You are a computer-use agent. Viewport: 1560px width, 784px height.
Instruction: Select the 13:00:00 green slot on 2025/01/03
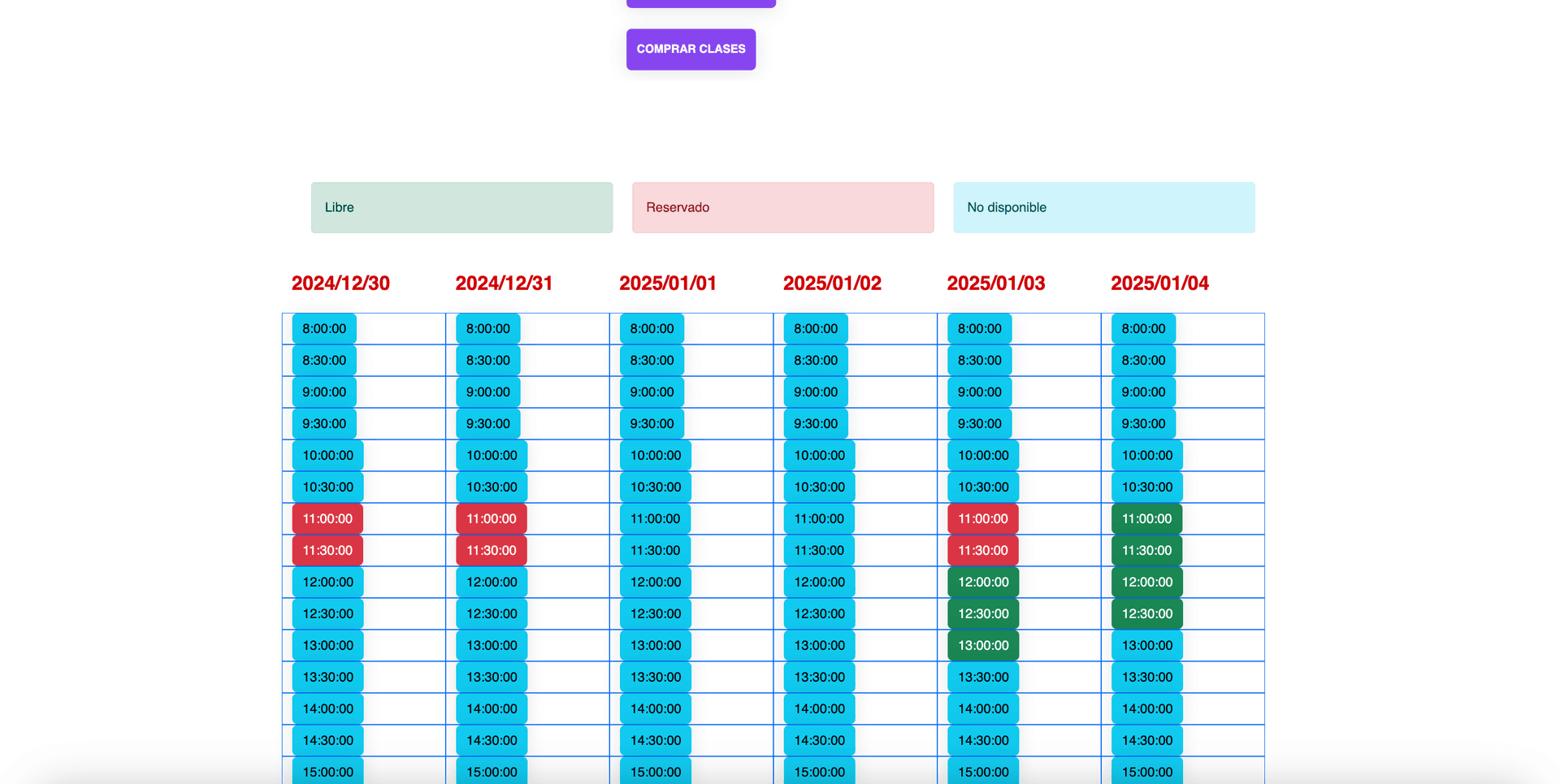point(982,645)
